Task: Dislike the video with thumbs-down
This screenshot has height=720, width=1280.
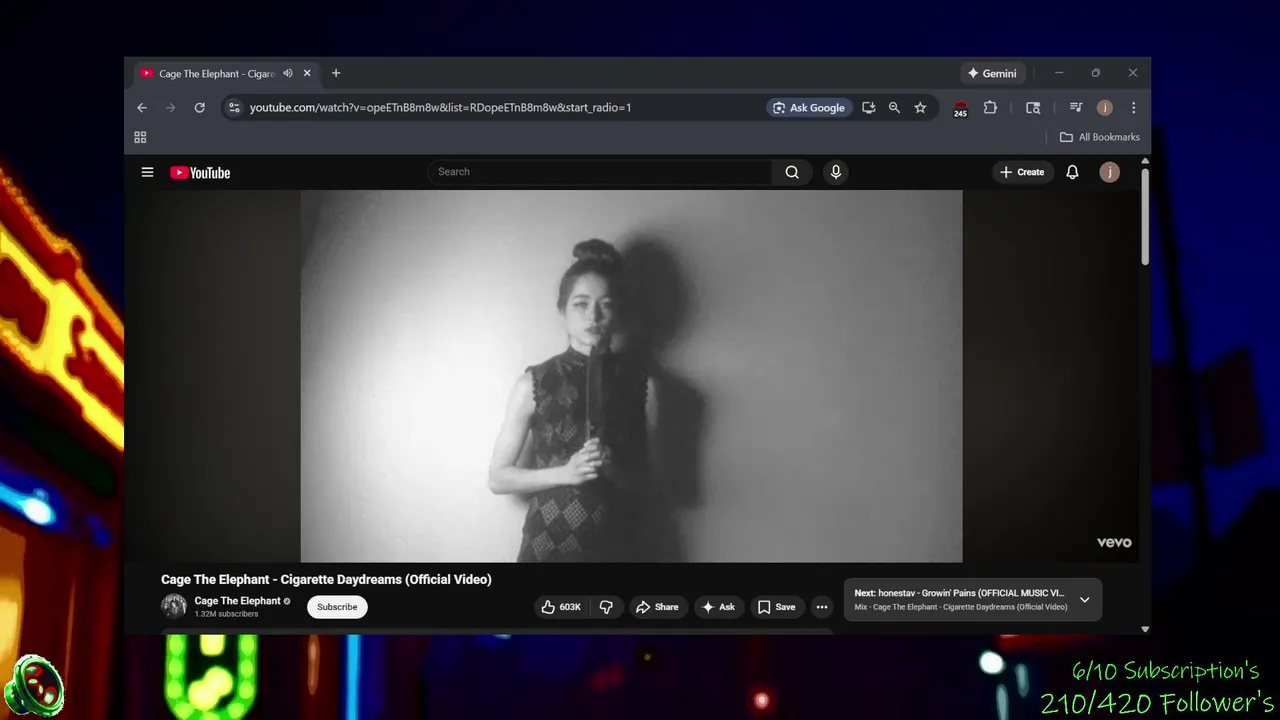Action: (x=606, y=607)
